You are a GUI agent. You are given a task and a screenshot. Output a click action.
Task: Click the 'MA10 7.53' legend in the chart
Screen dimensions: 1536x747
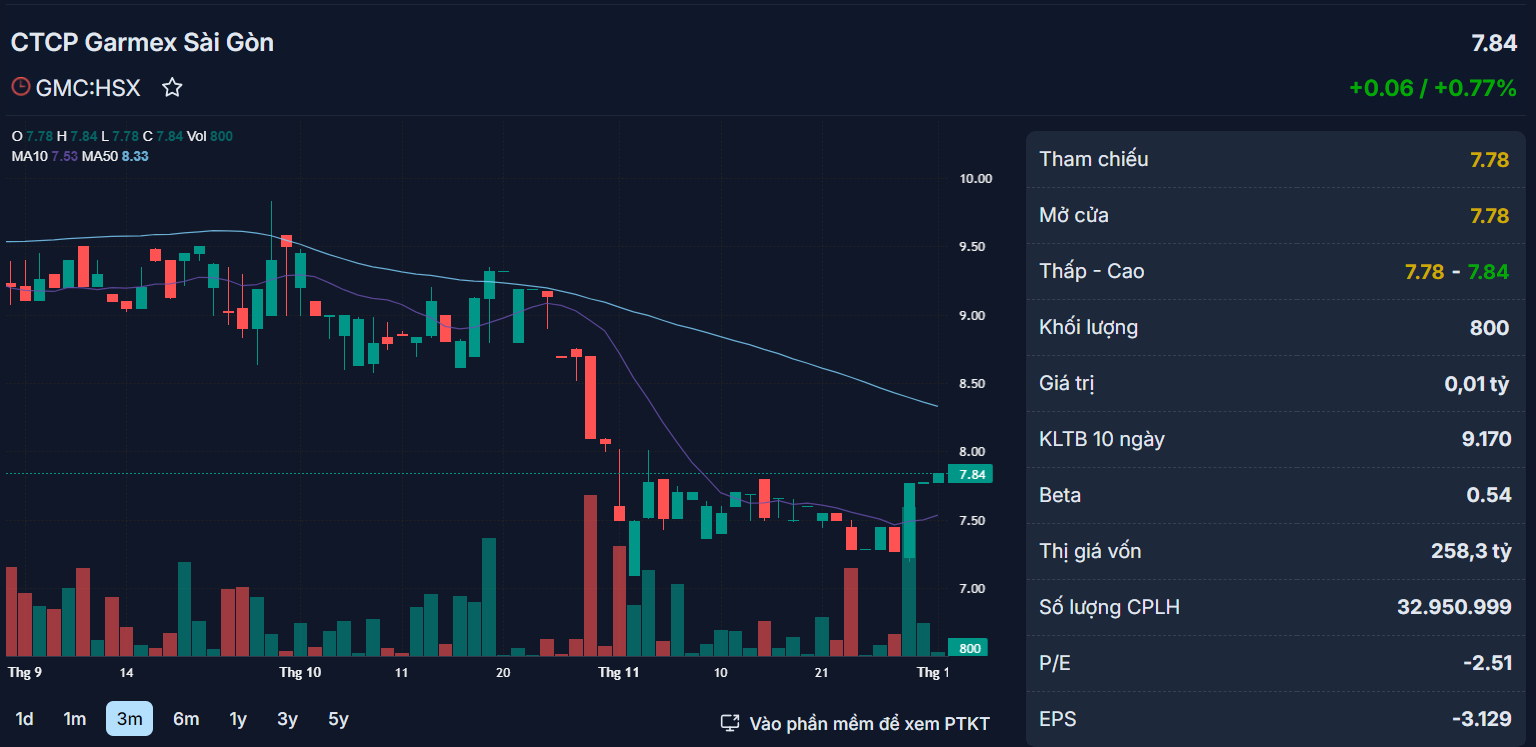point(45,156)
